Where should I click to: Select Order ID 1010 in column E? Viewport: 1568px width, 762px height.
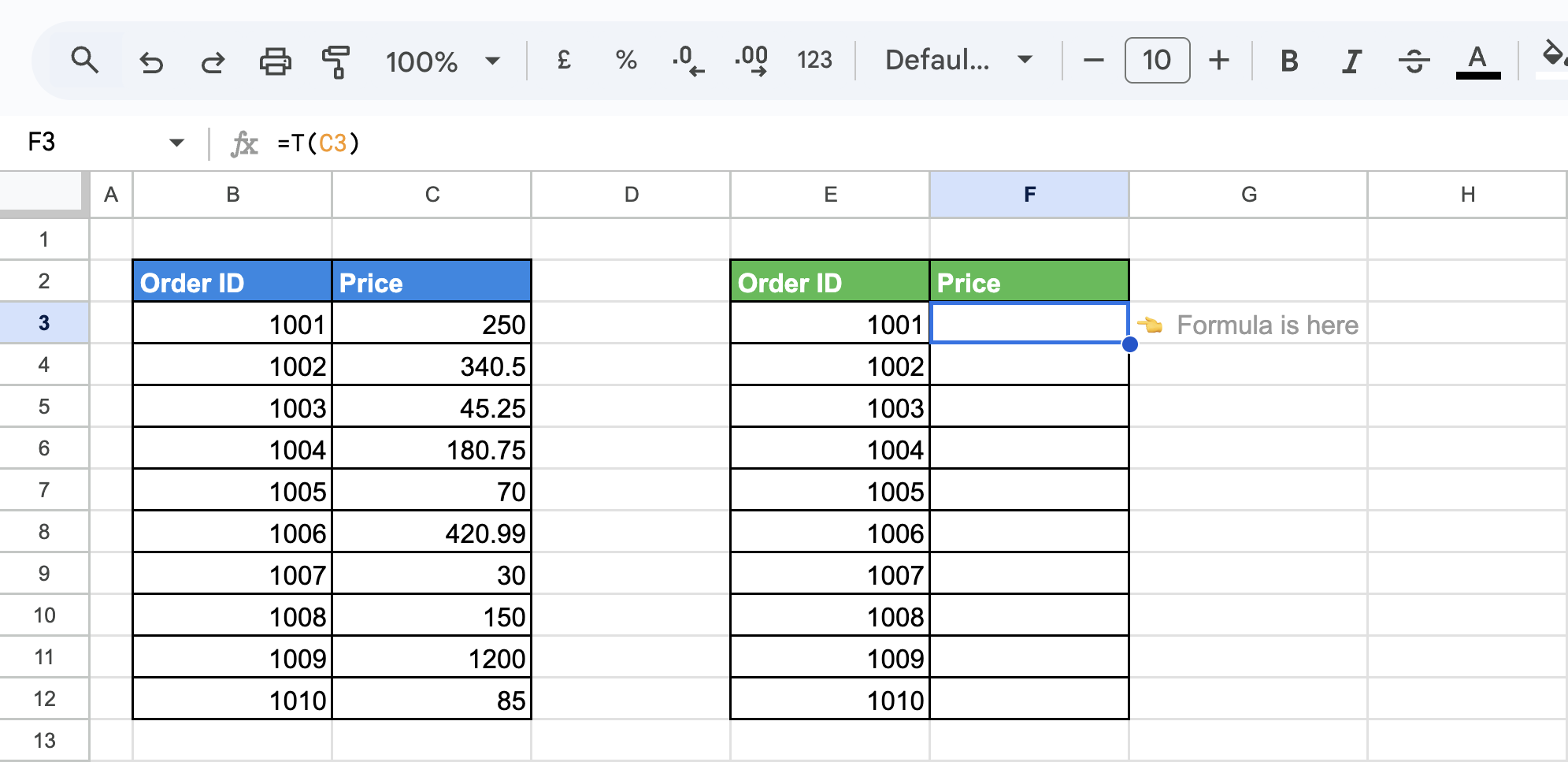(830, 699)
